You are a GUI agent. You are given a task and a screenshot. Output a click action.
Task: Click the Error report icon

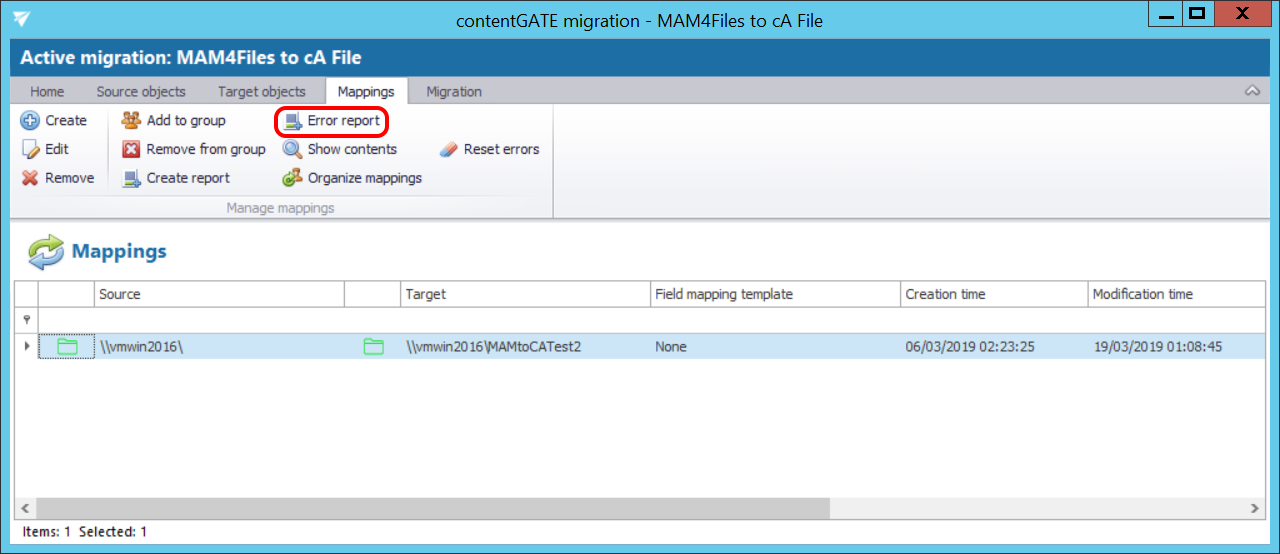tap(292, 121)
